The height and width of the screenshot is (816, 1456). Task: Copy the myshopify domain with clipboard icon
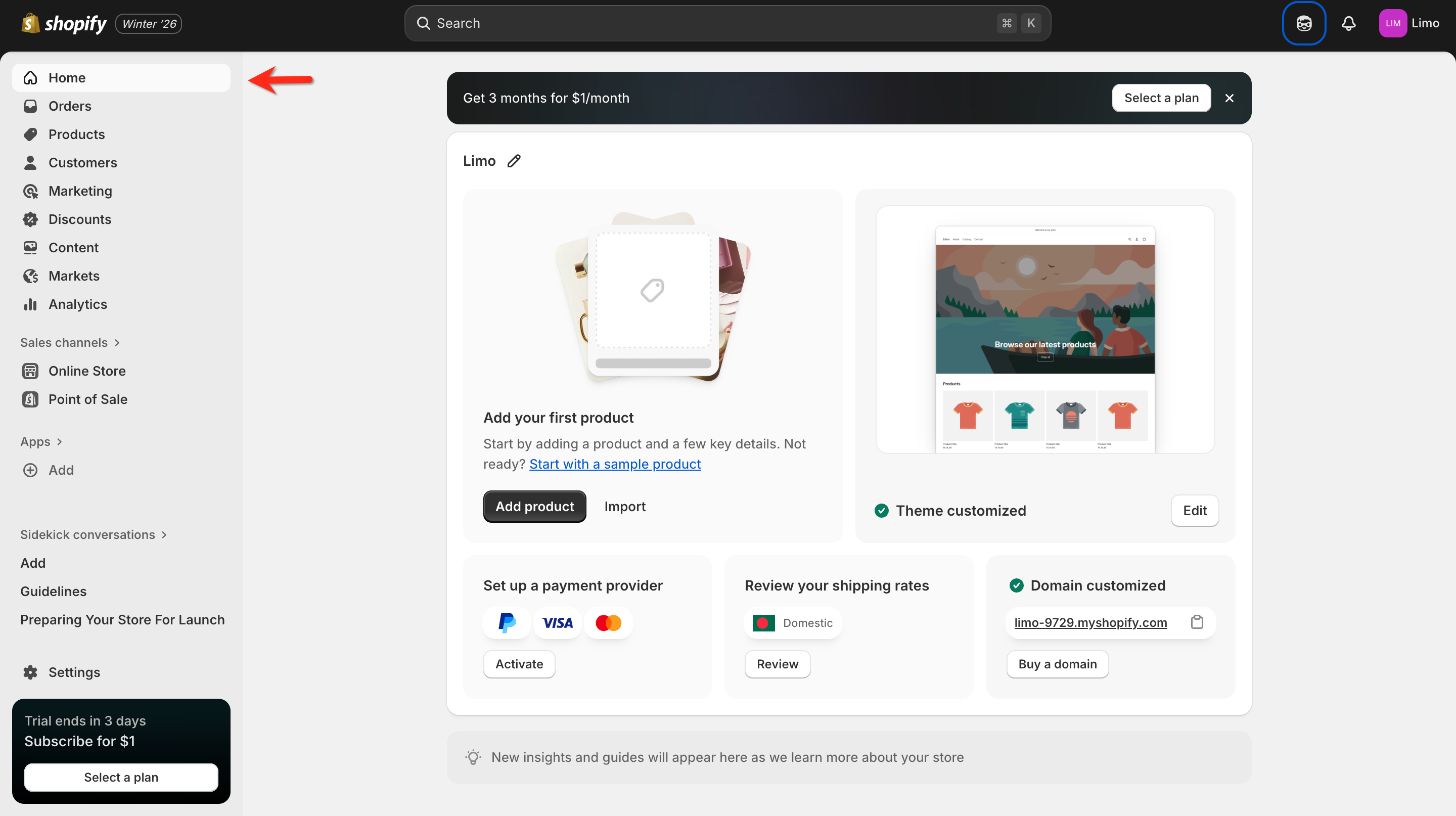click(x=1197, y=622)
